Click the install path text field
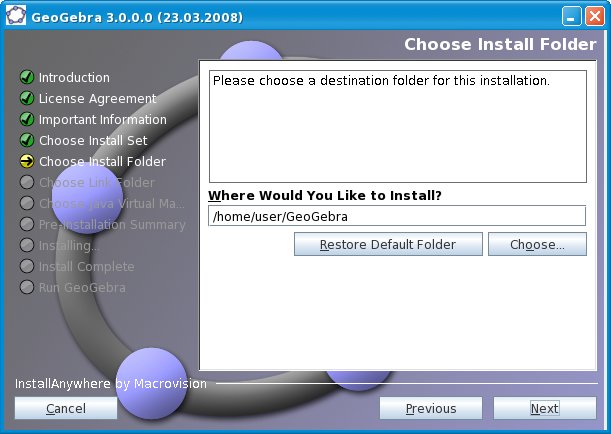Viewport: 611px width, 434px height. [396, 216]
